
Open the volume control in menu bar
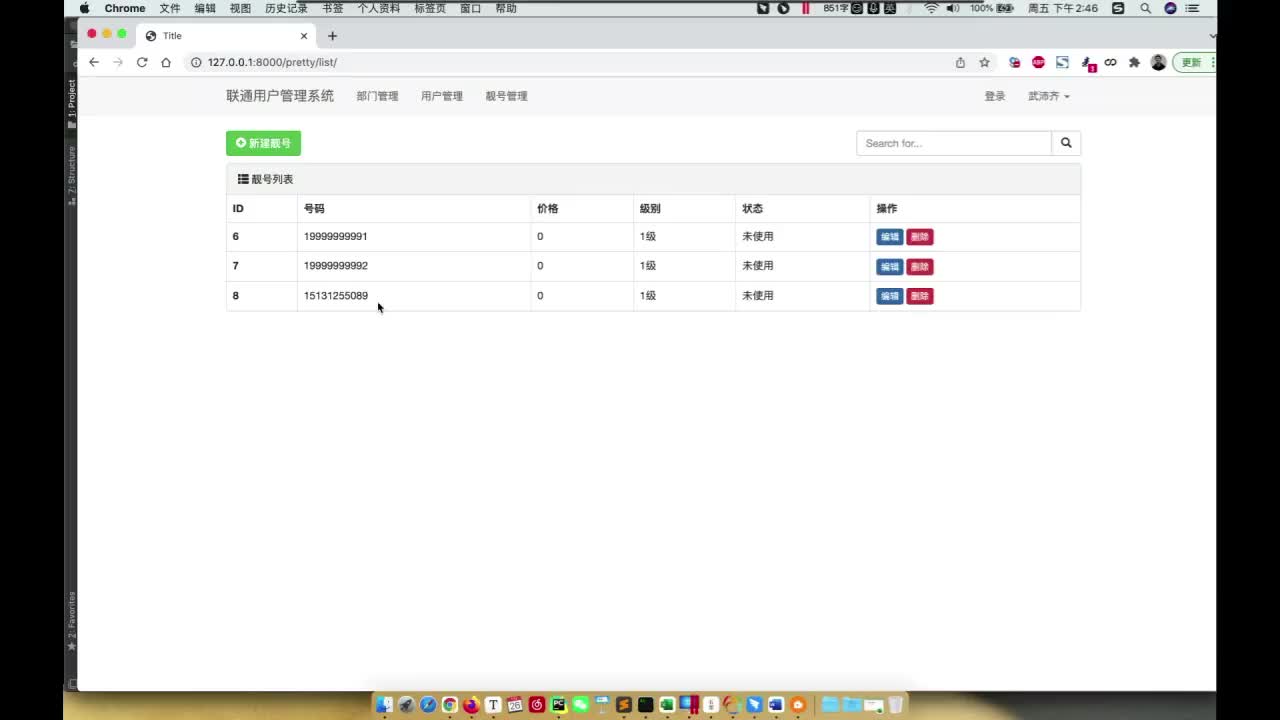[953, 8]
